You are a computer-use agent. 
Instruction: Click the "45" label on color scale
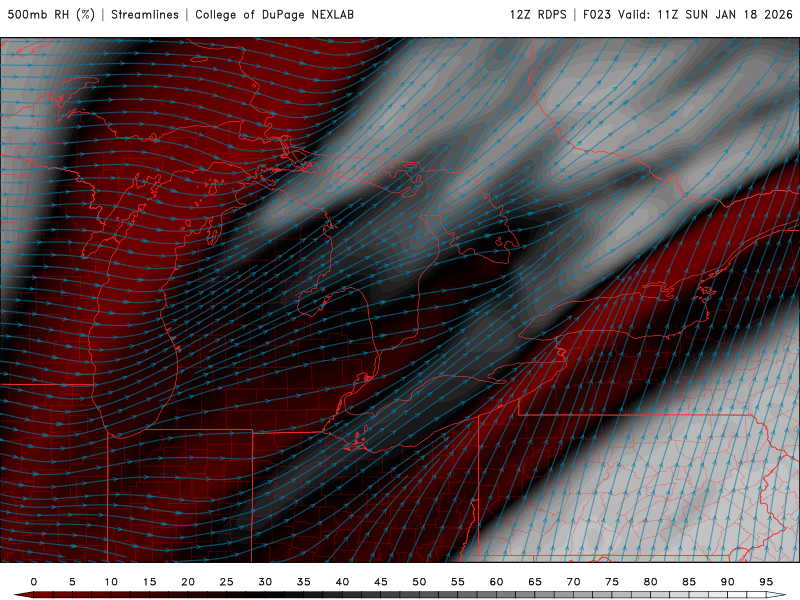[381, 582]
